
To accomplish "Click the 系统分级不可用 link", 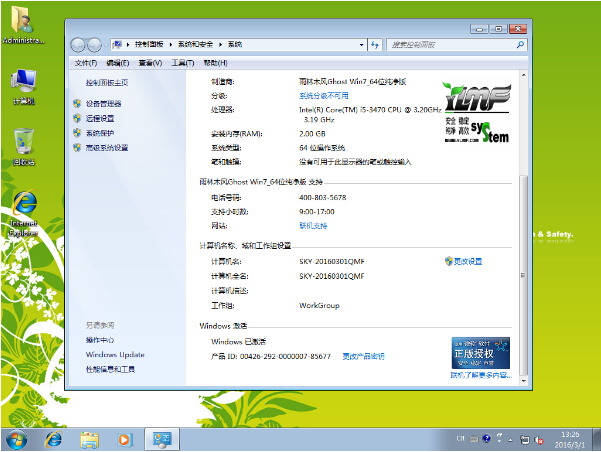I will [x=324, y=95].
